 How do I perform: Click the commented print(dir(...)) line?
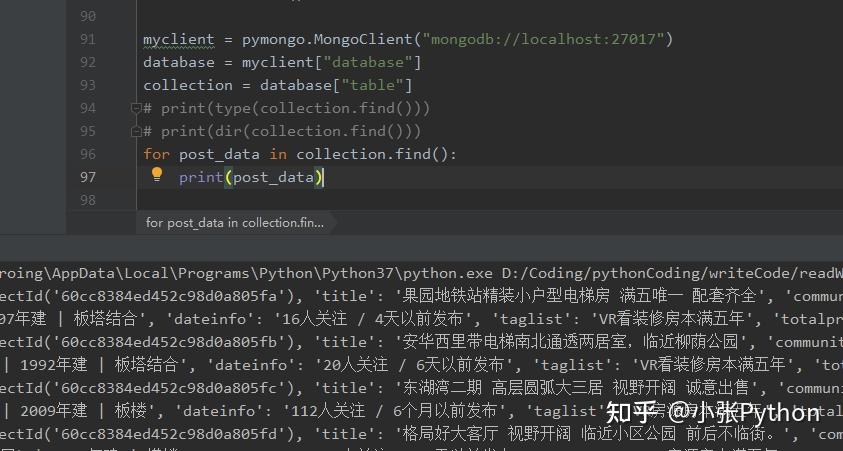click(282, 131)
